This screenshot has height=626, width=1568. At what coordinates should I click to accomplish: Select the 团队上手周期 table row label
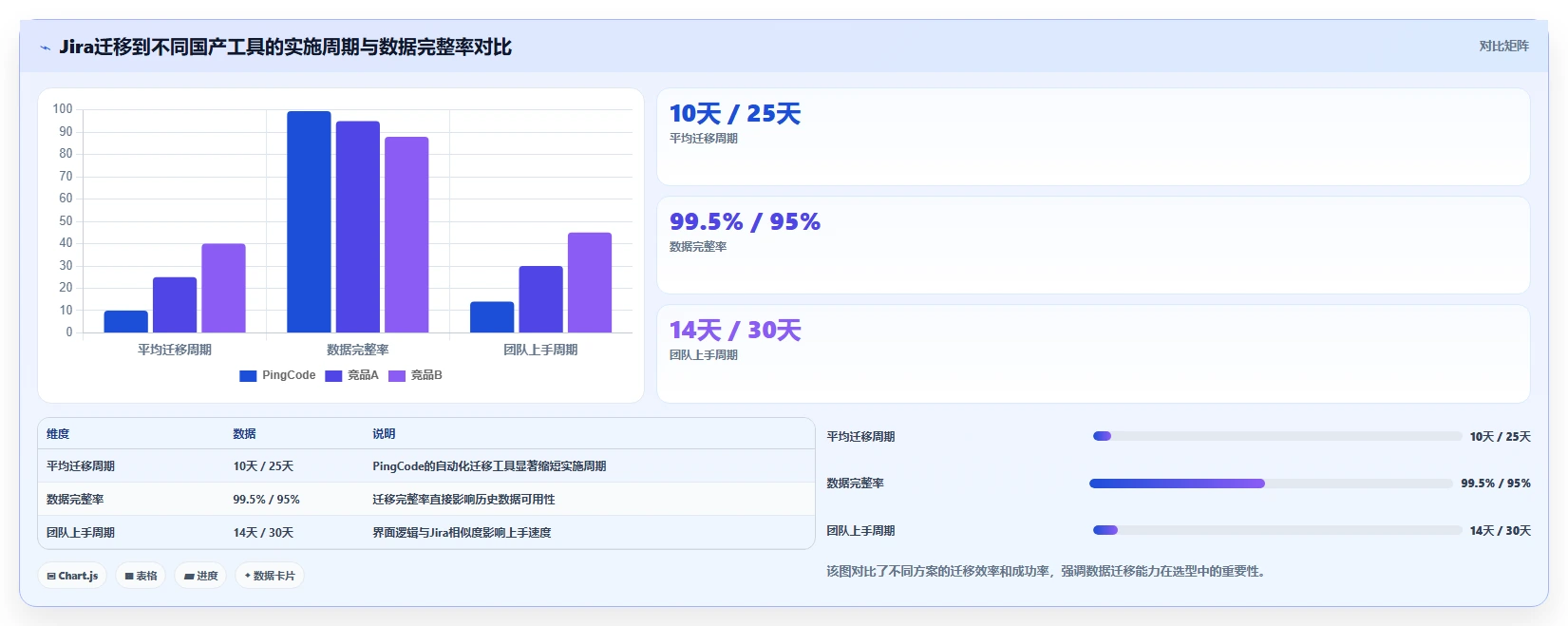[81, 533]
